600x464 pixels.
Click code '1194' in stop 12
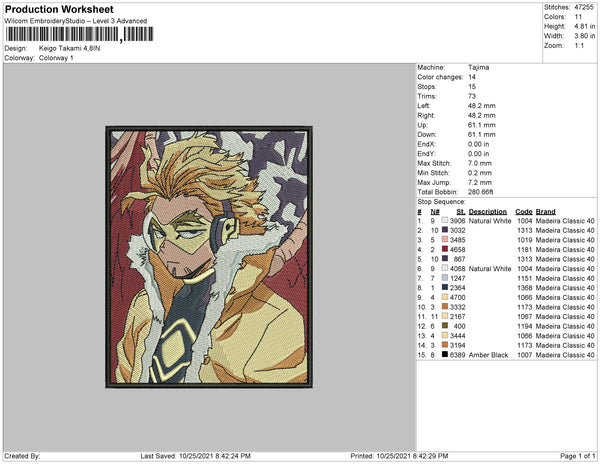[524, 326]
